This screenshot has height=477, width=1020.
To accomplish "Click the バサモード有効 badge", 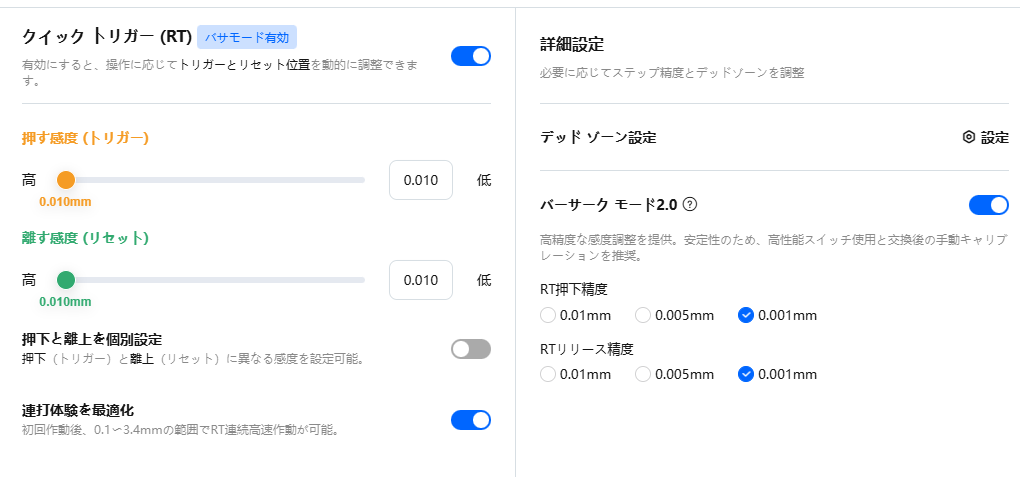I will (247, 37).
